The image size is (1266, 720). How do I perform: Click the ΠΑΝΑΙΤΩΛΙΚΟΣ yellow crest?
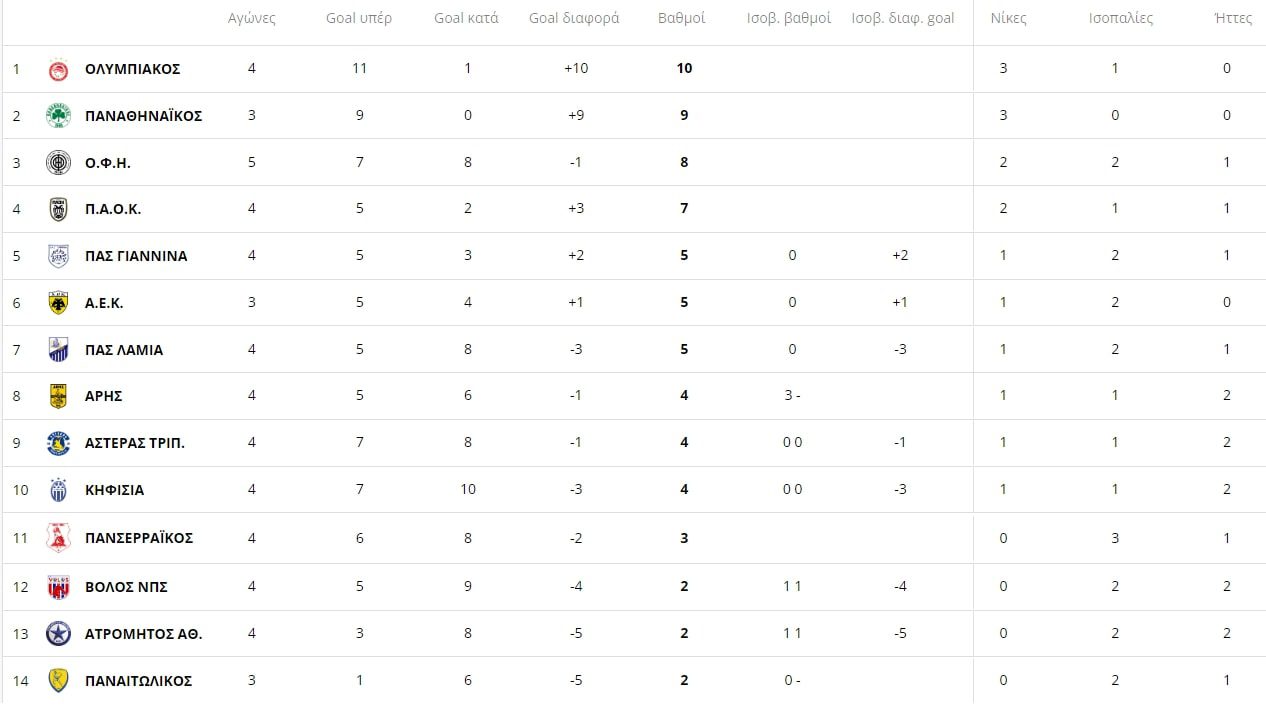click(x=59, y=681)
